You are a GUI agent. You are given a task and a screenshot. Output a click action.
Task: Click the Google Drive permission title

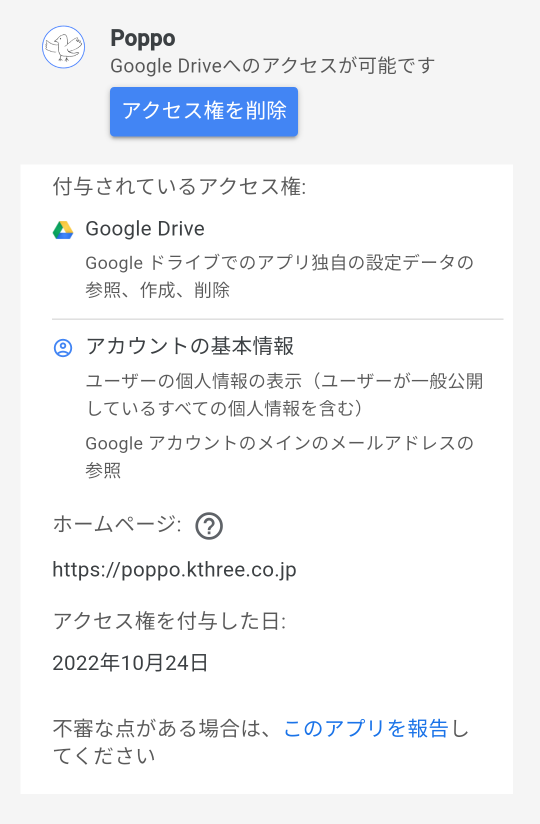point(145,229)
